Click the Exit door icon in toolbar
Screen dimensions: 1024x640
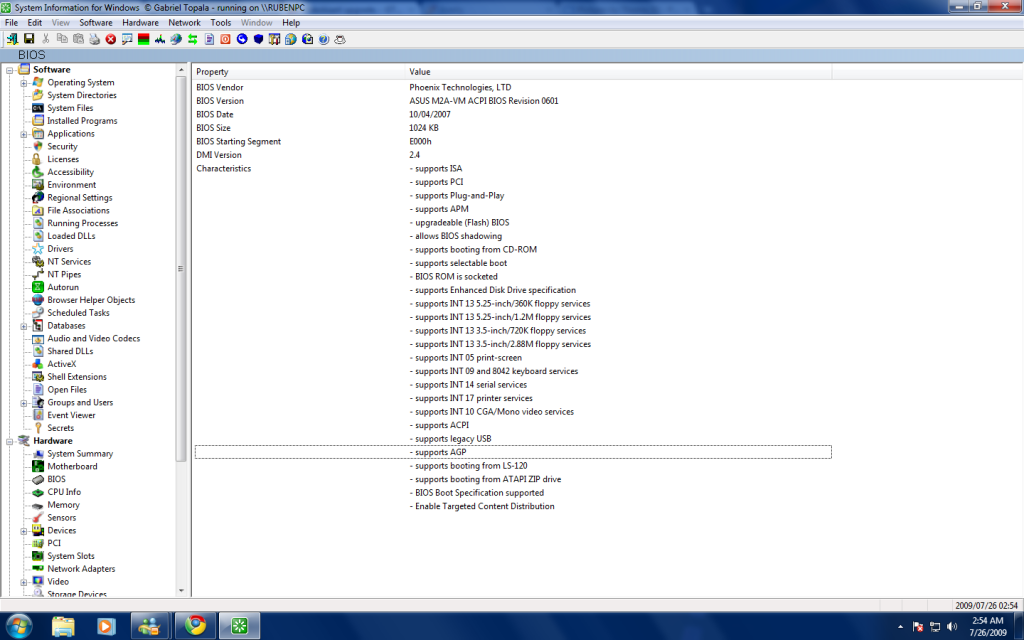point(12,39)
